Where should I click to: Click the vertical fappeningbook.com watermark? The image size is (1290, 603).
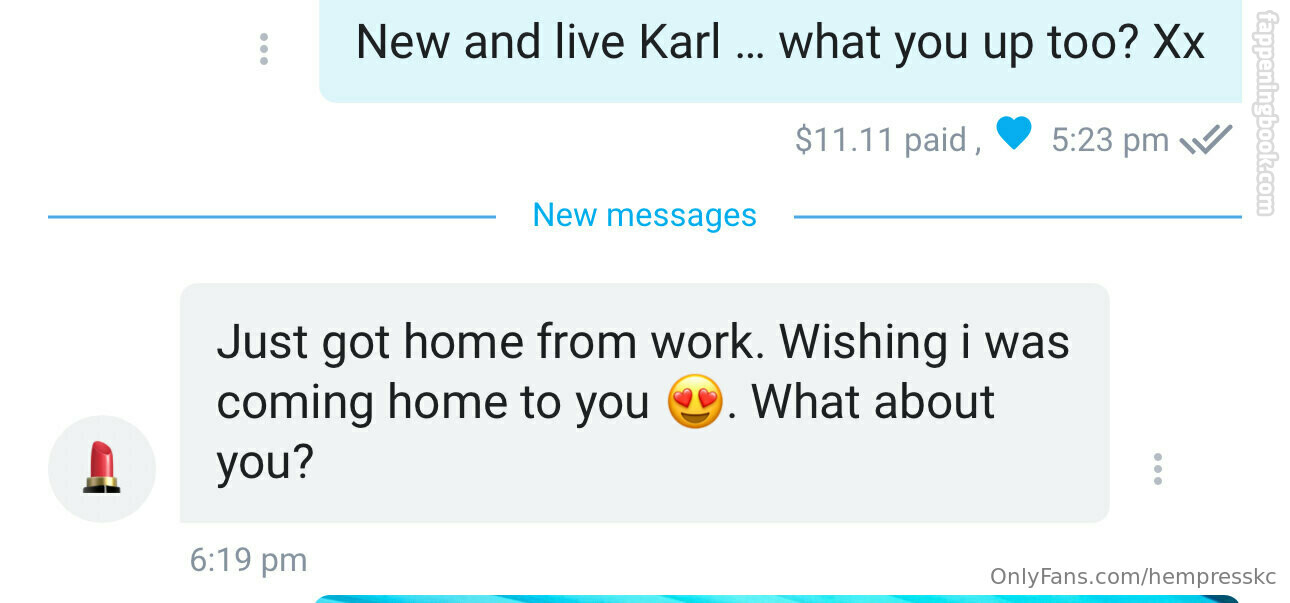[1268, 112]
